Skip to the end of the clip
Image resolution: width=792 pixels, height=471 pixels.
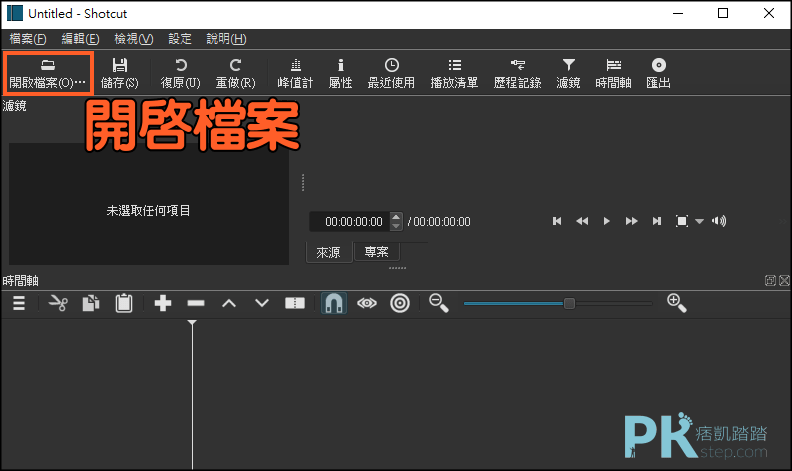point(657,221)
